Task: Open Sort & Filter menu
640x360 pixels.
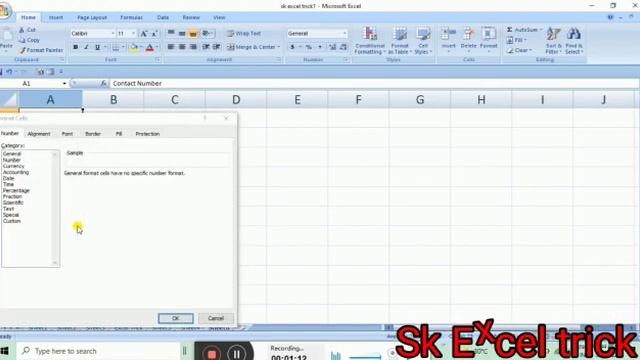Action: (553, 40)
